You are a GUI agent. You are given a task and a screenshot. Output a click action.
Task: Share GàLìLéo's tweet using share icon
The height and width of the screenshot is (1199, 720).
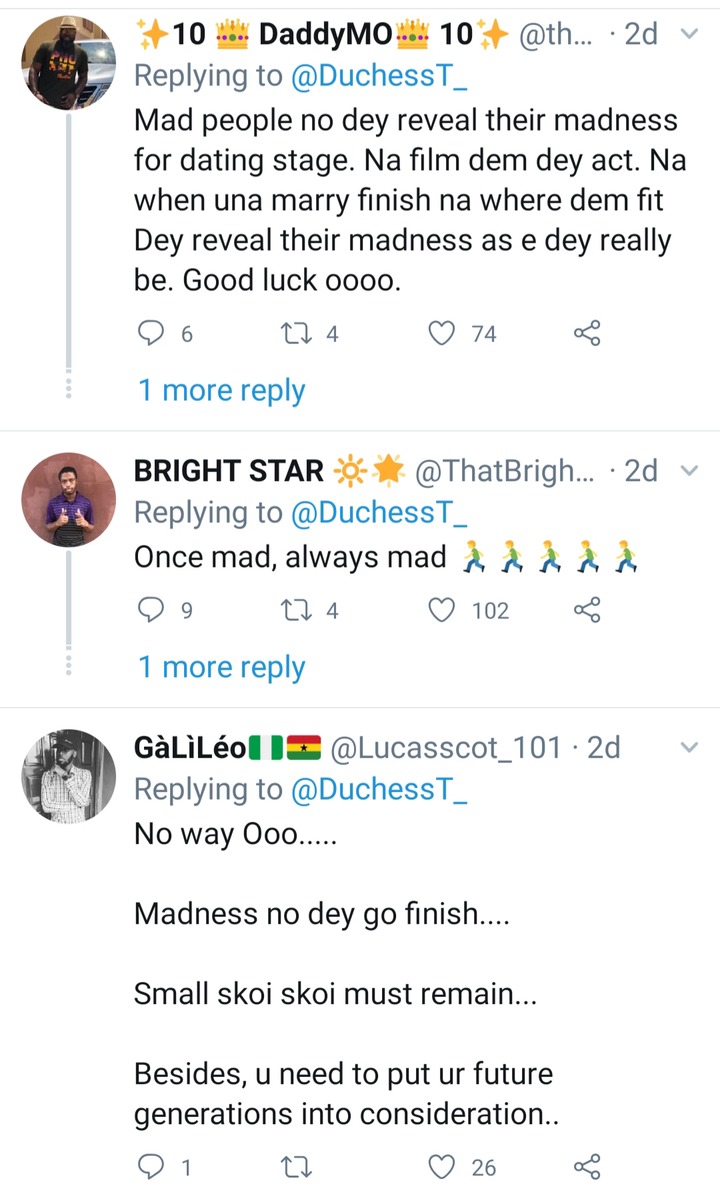(587, 1166)
